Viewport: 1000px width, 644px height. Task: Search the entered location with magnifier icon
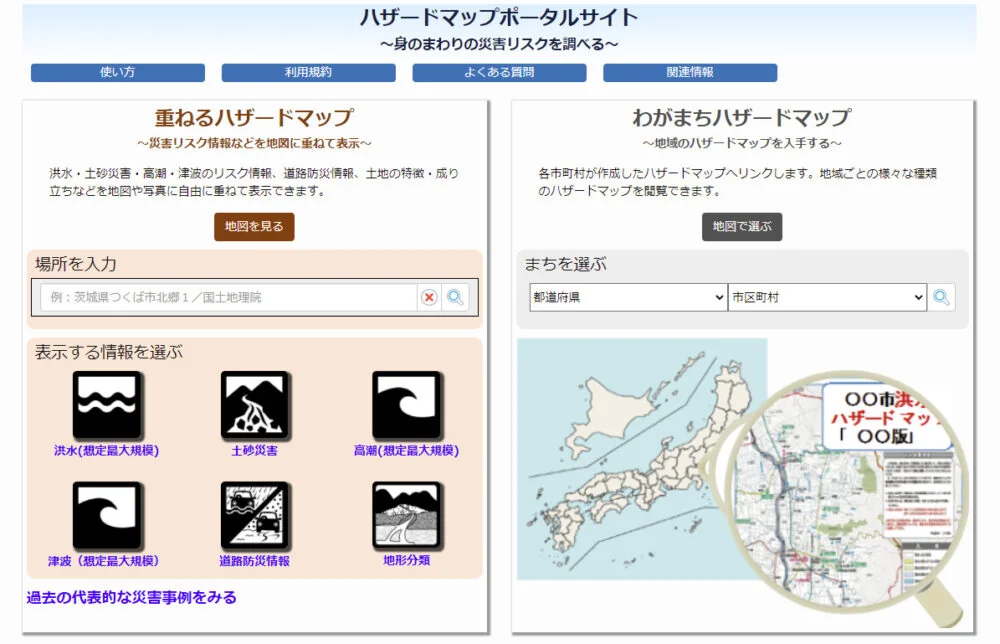455,297
